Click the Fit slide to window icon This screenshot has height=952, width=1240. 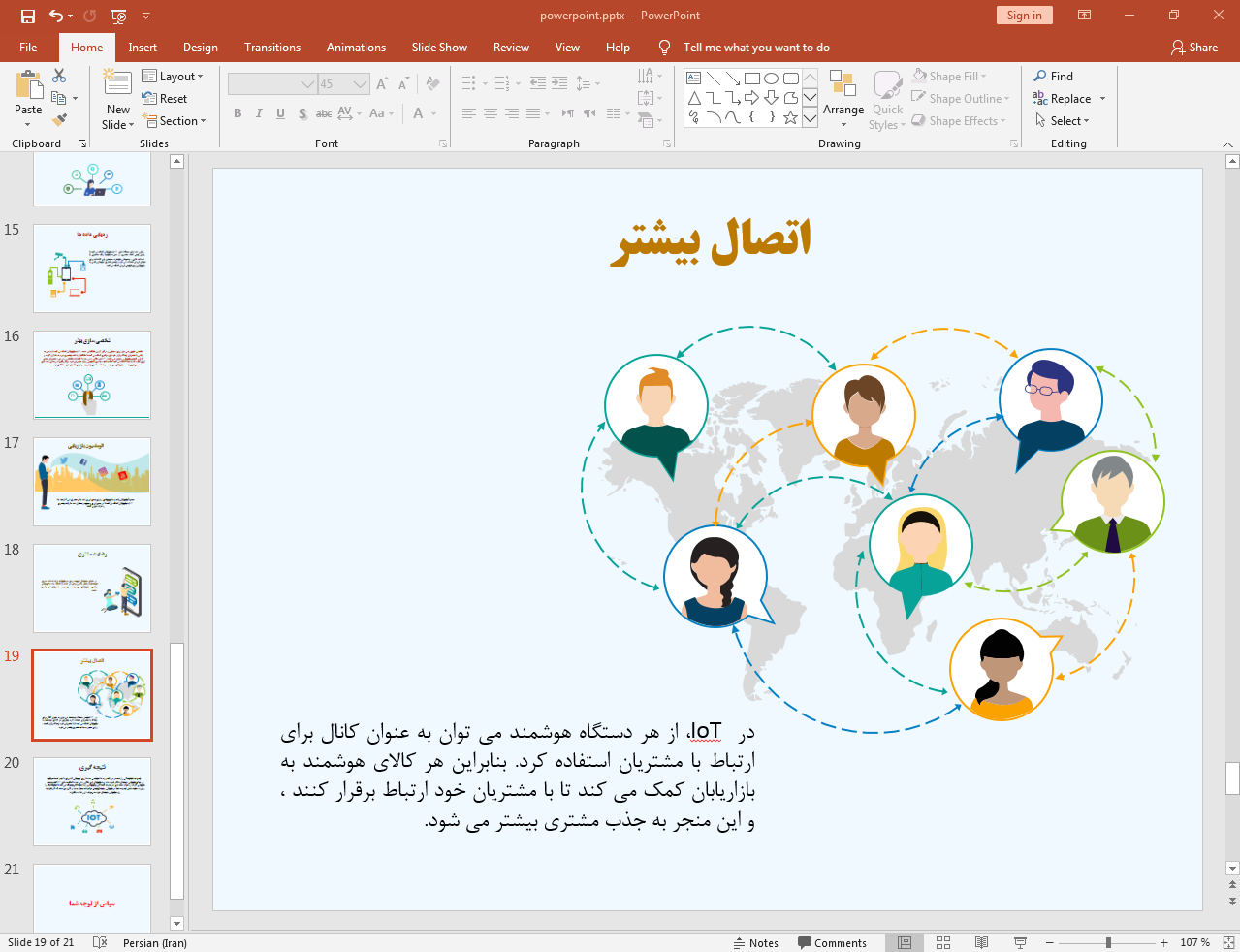(x=1228, y=942)
